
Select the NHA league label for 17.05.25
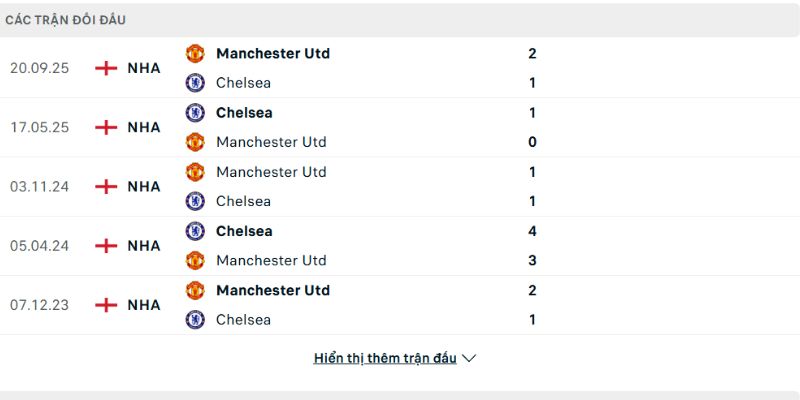144,127
